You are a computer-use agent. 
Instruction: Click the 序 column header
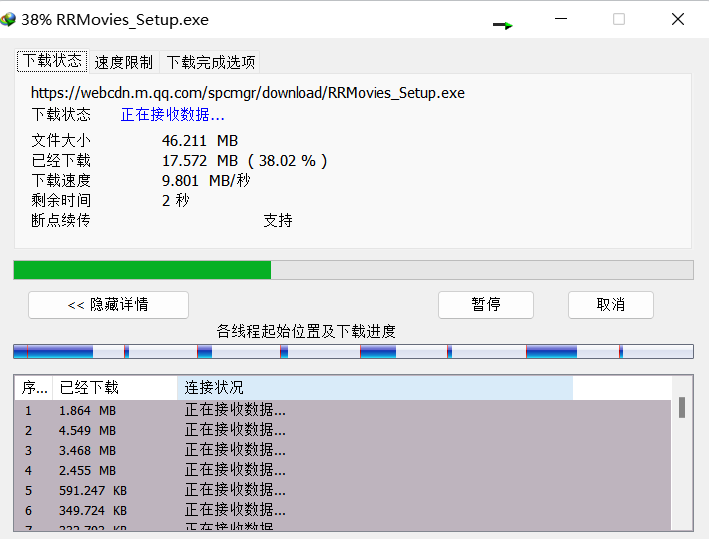[34, 387]
